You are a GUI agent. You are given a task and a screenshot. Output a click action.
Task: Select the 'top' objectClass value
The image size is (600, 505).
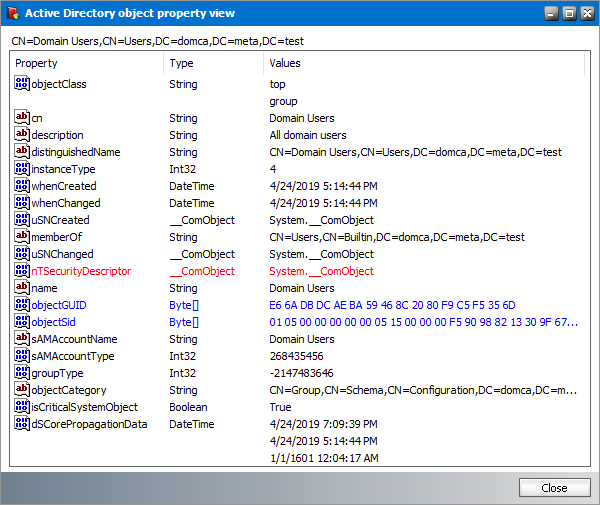coord(277,85)
